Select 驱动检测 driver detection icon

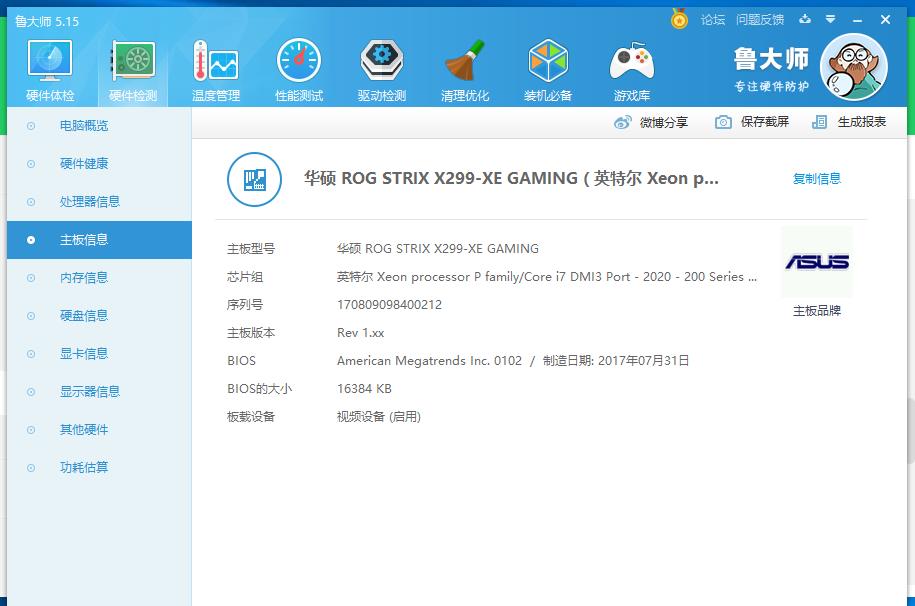381,64
